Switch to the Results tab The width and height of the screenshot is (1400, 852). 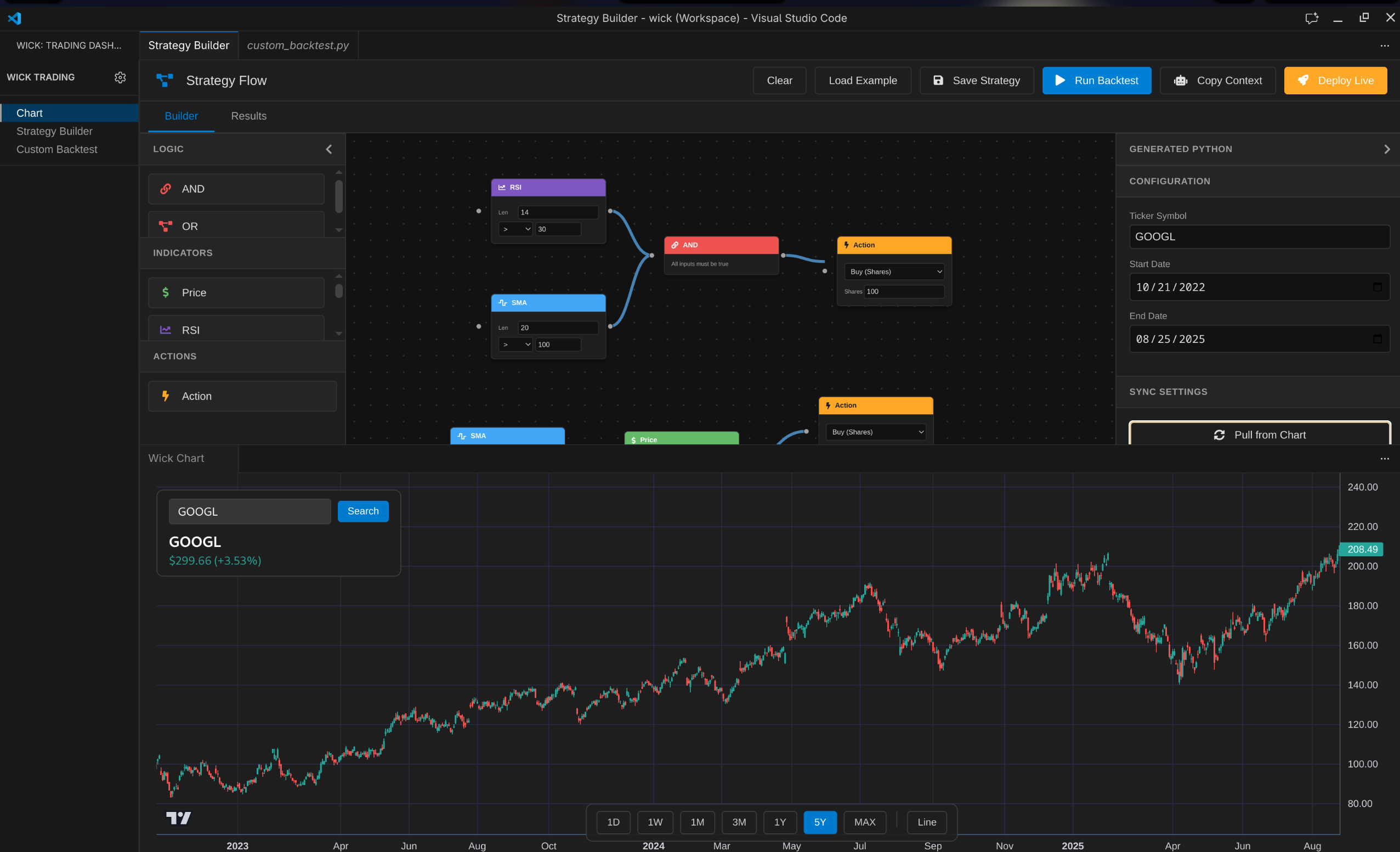[248, 116]
